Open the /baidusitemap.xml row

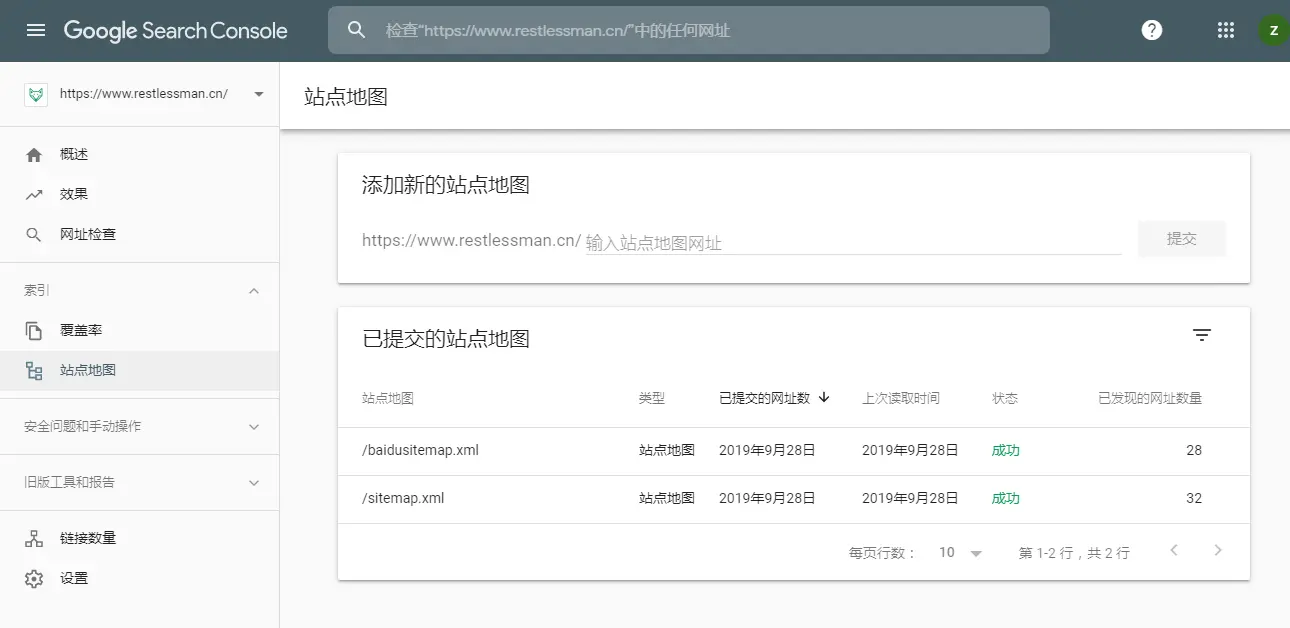pyautogui.click(x=794, y=451)
